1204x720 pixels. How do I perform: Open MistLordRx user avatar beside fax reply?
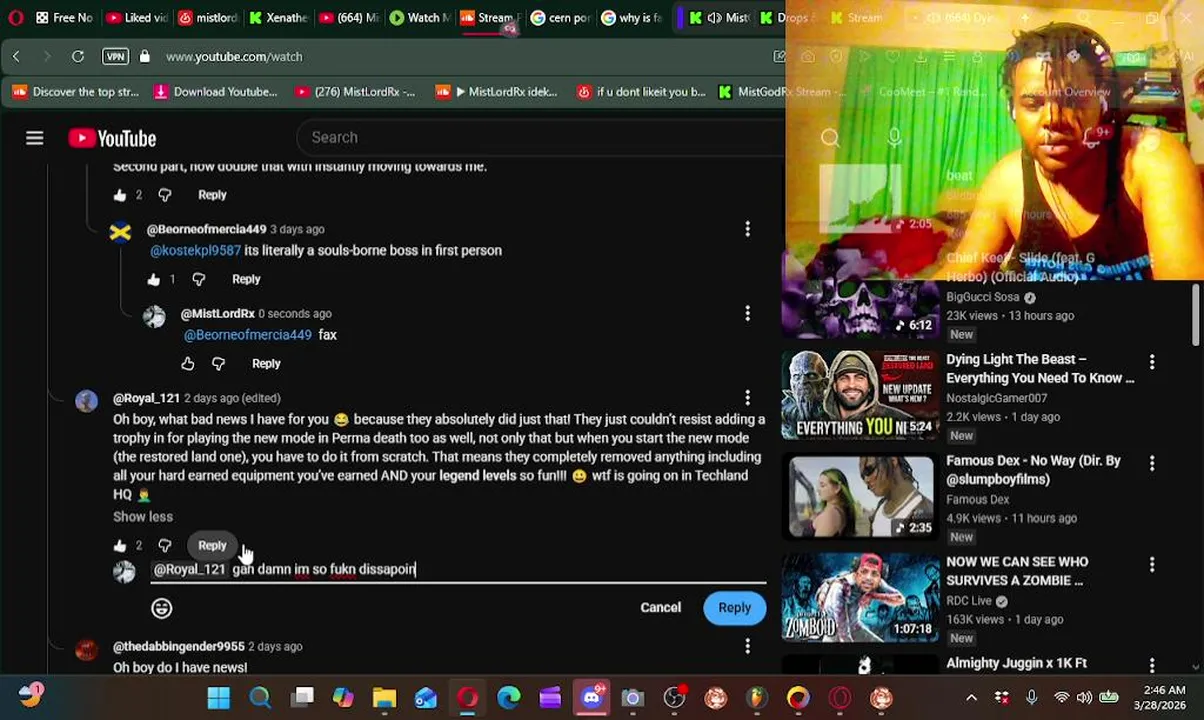[x=154, y=317]
